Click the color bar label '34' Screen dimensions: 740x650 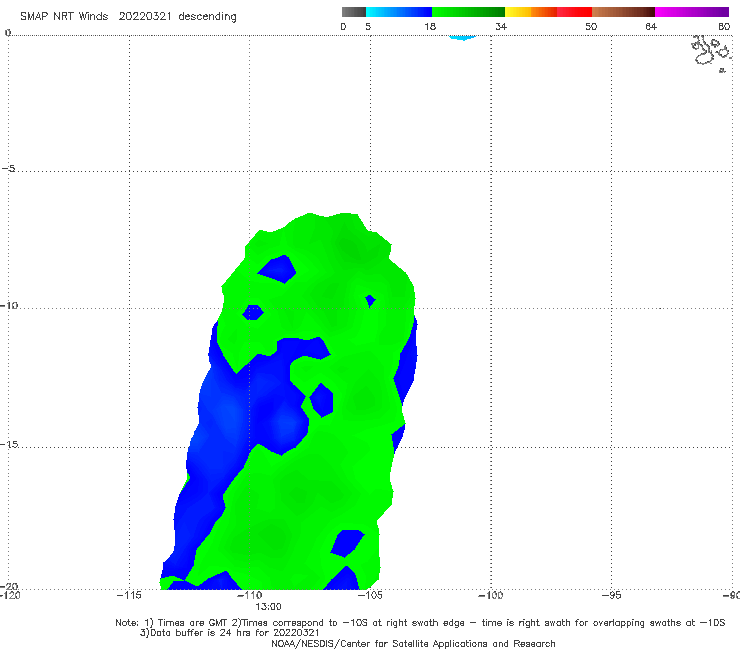[x=501, y=27]
